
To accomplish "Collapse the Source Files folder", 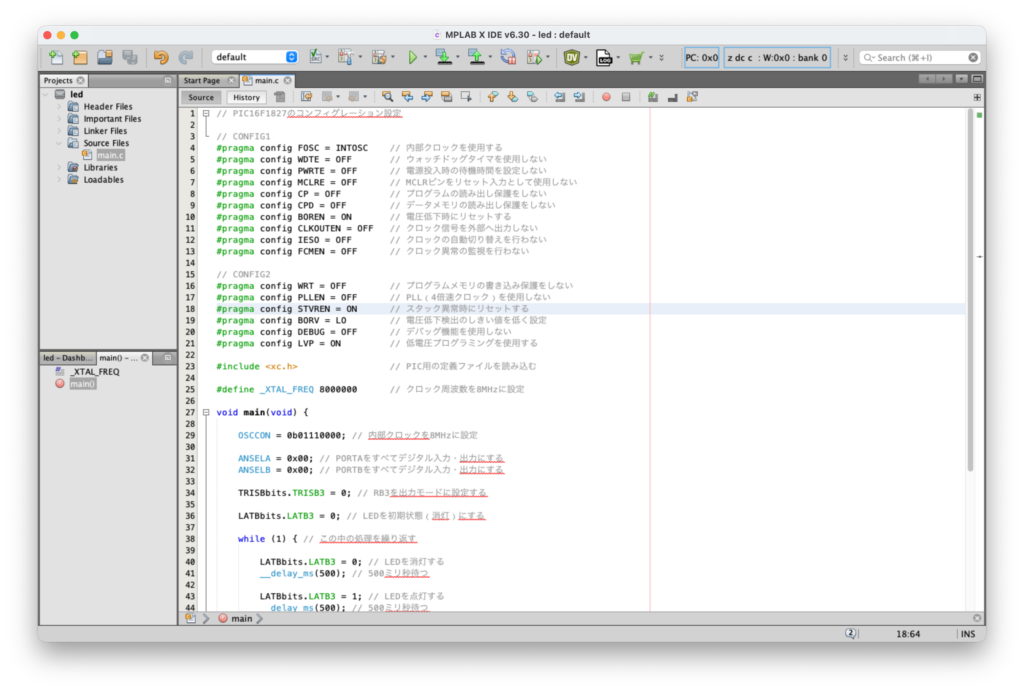I will (59, 143).
